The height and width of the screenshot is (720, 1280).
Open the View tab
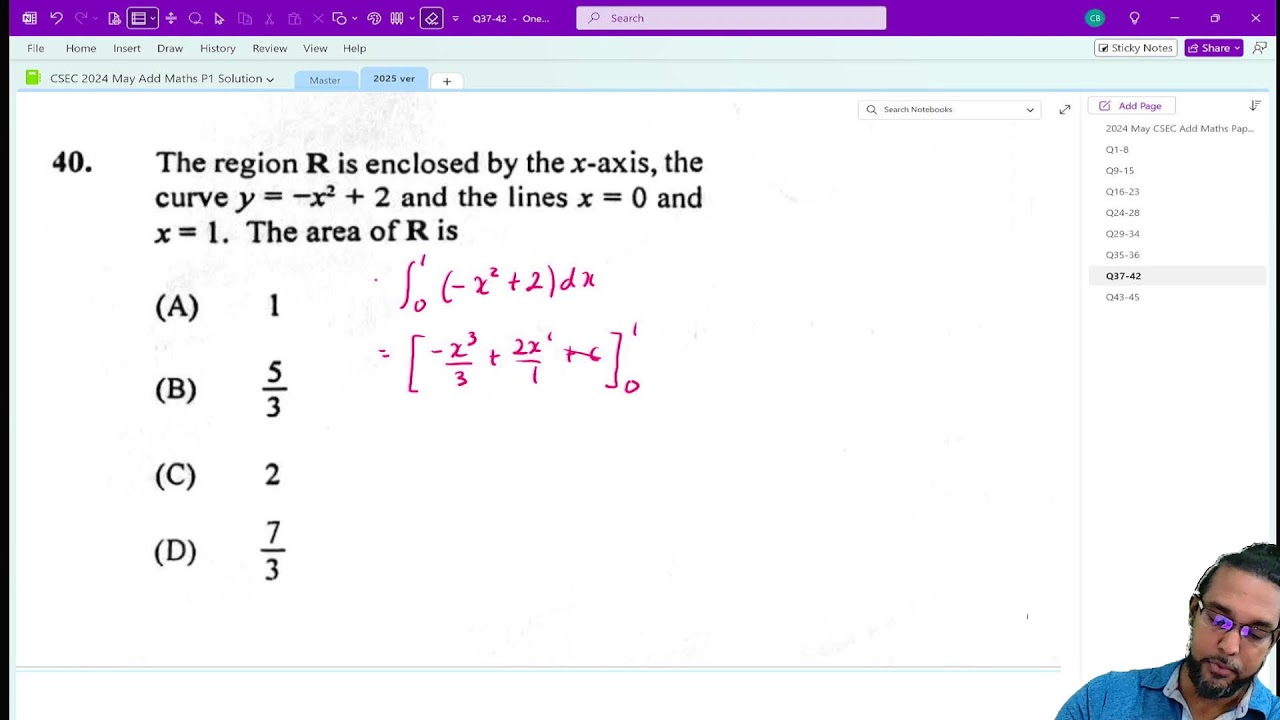click(x=315, y=48)
